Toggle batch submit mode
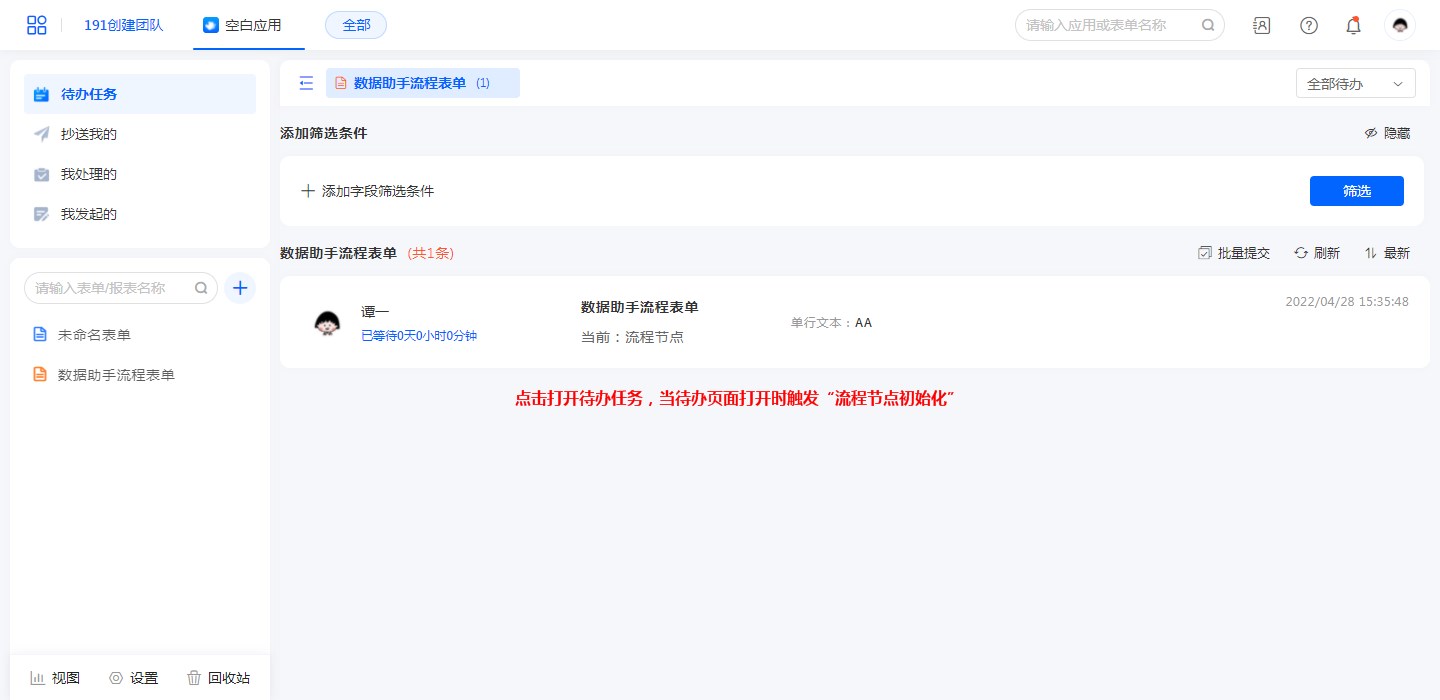 [x=1234, y=253]
